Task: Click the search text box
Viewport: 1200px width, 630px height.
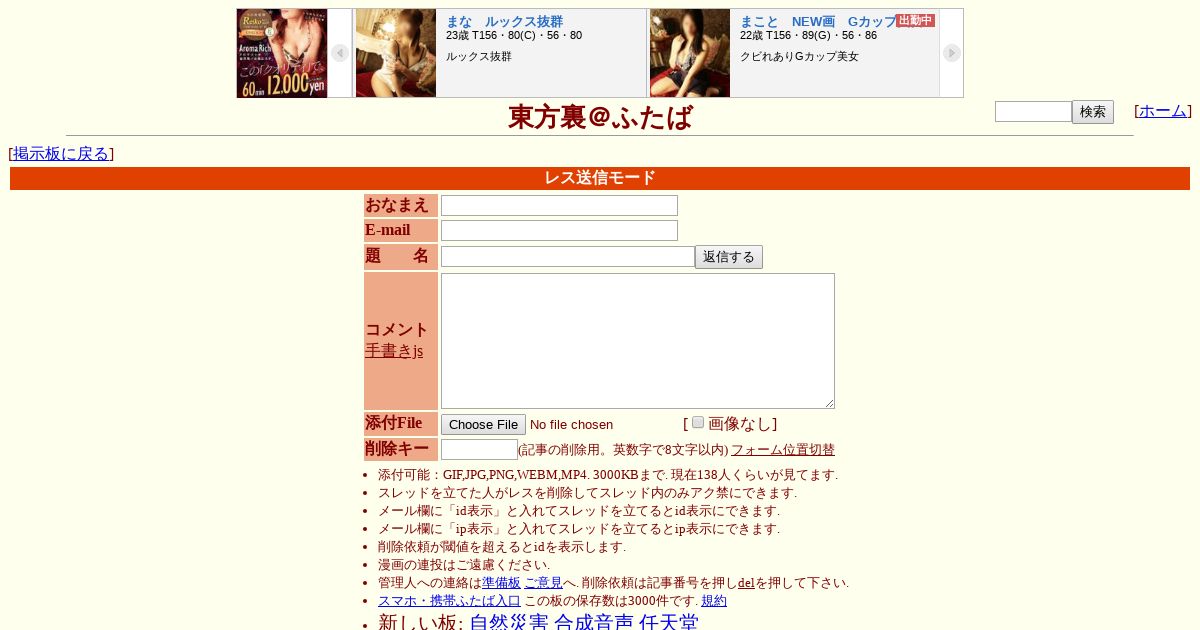Action: [x=1033, y=111]
